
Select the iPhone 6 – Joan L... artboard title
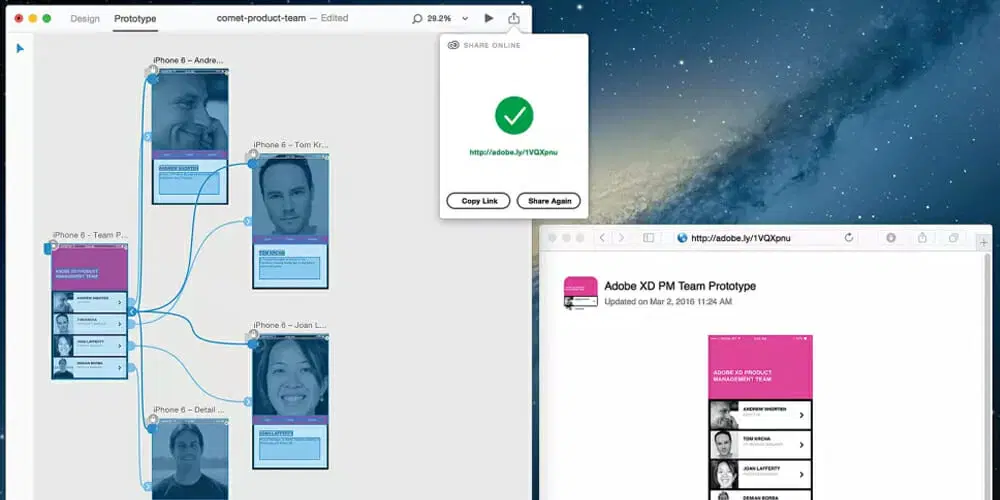click(289, 325)
